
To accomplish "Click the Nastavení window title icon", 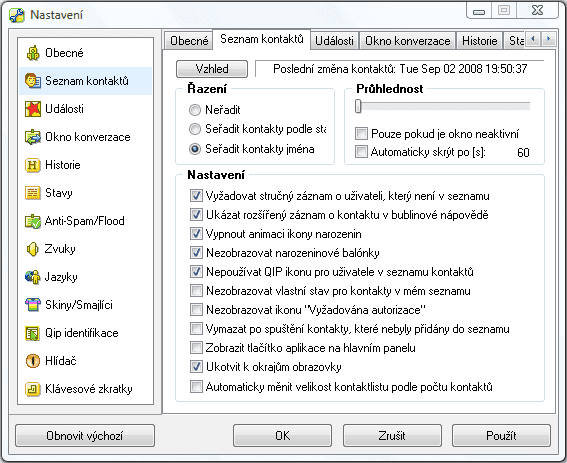I will pos(17,15).
